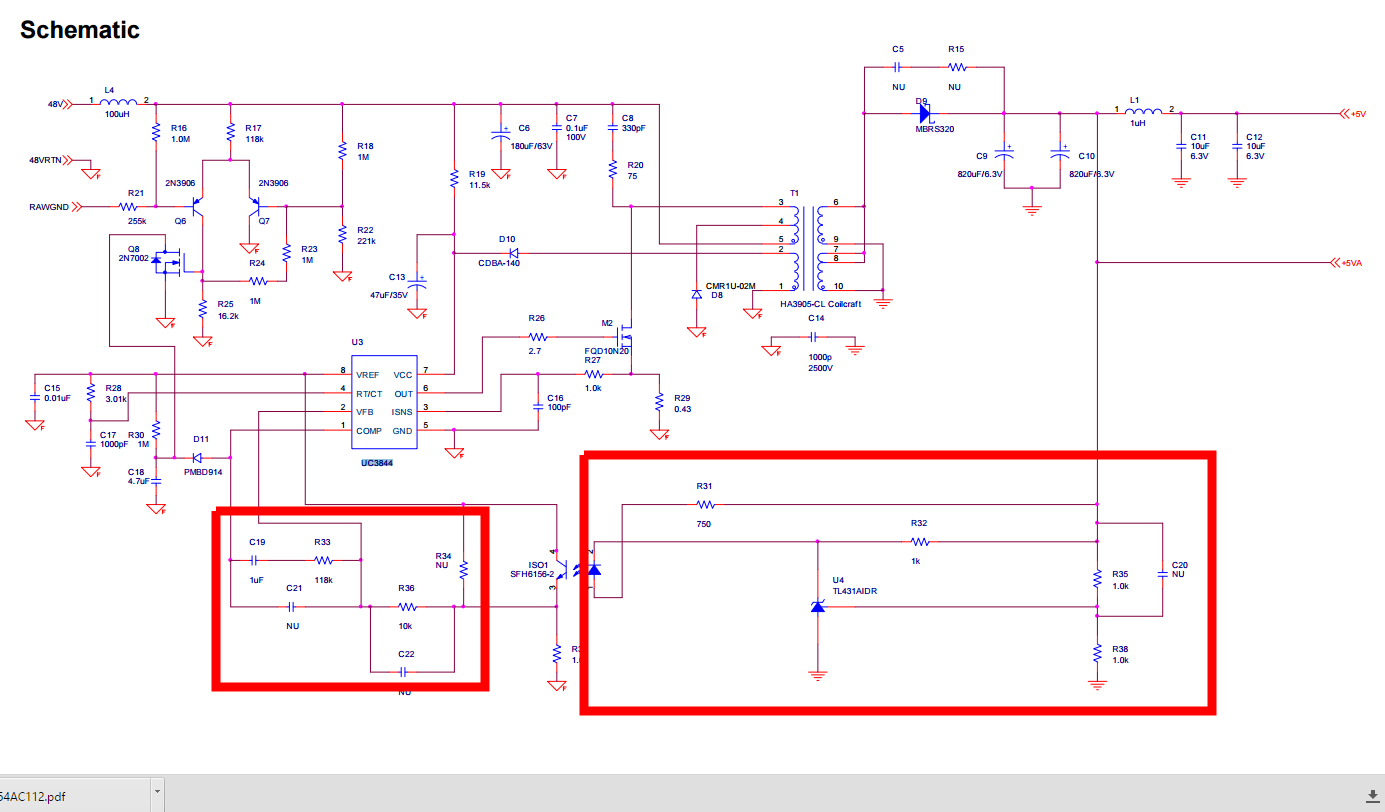1385x812 pixels.
Task: Click the R32 resistor label
Action: (919, 523)
